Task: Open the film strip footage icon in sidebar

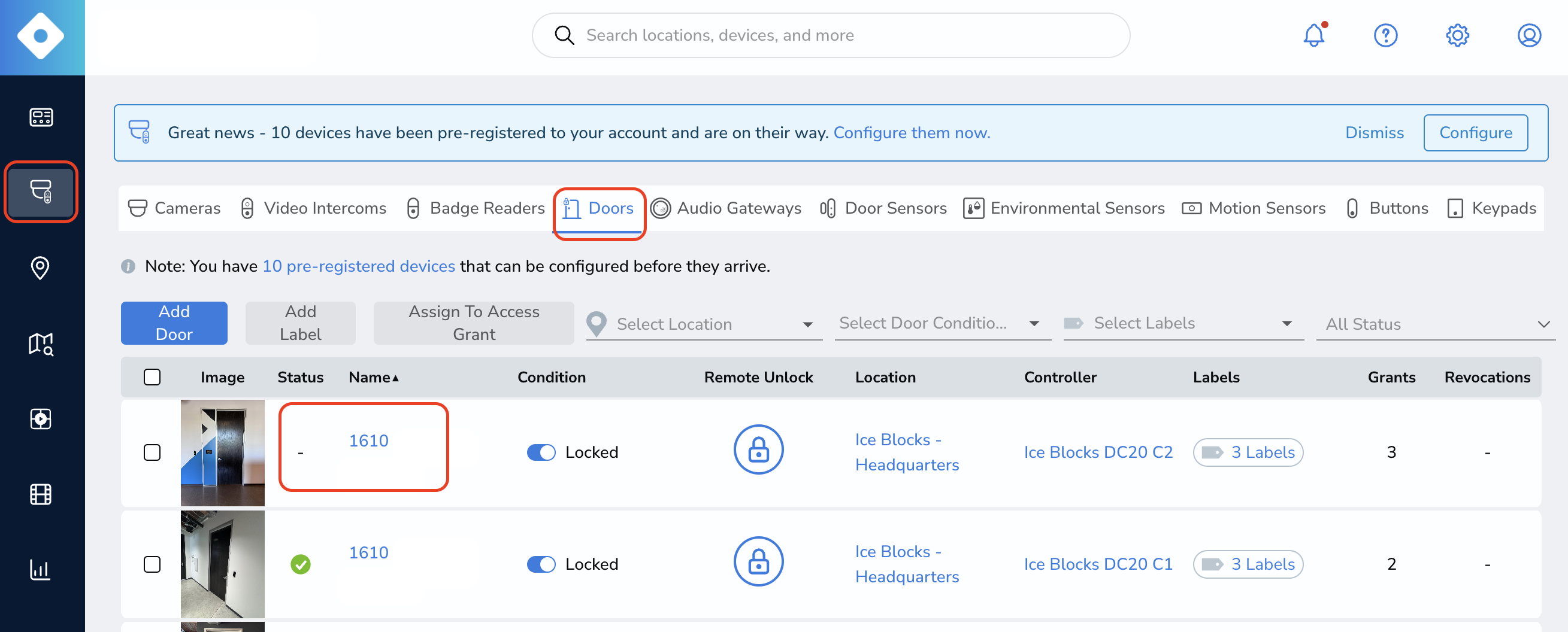Action: pyautogui.click(x=41, y=494)
